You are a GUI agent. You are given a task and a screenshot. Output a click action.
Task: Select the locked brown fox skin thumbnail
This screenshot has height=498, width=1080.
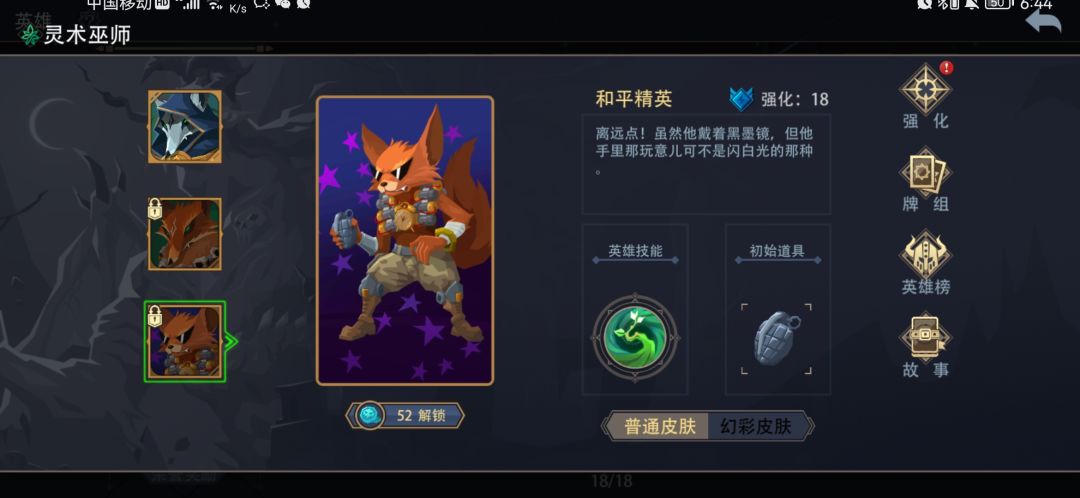click(x=185, y=234)
